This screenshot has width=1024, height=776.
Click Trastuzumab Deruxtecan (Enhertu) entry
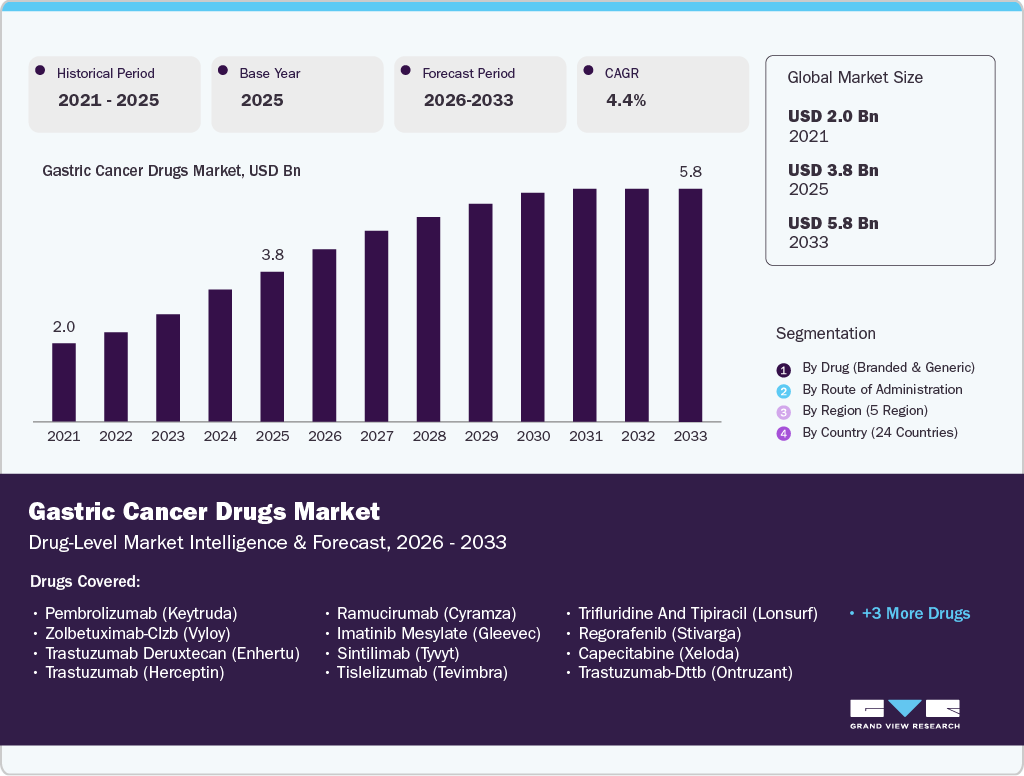(x=172, y=653)
